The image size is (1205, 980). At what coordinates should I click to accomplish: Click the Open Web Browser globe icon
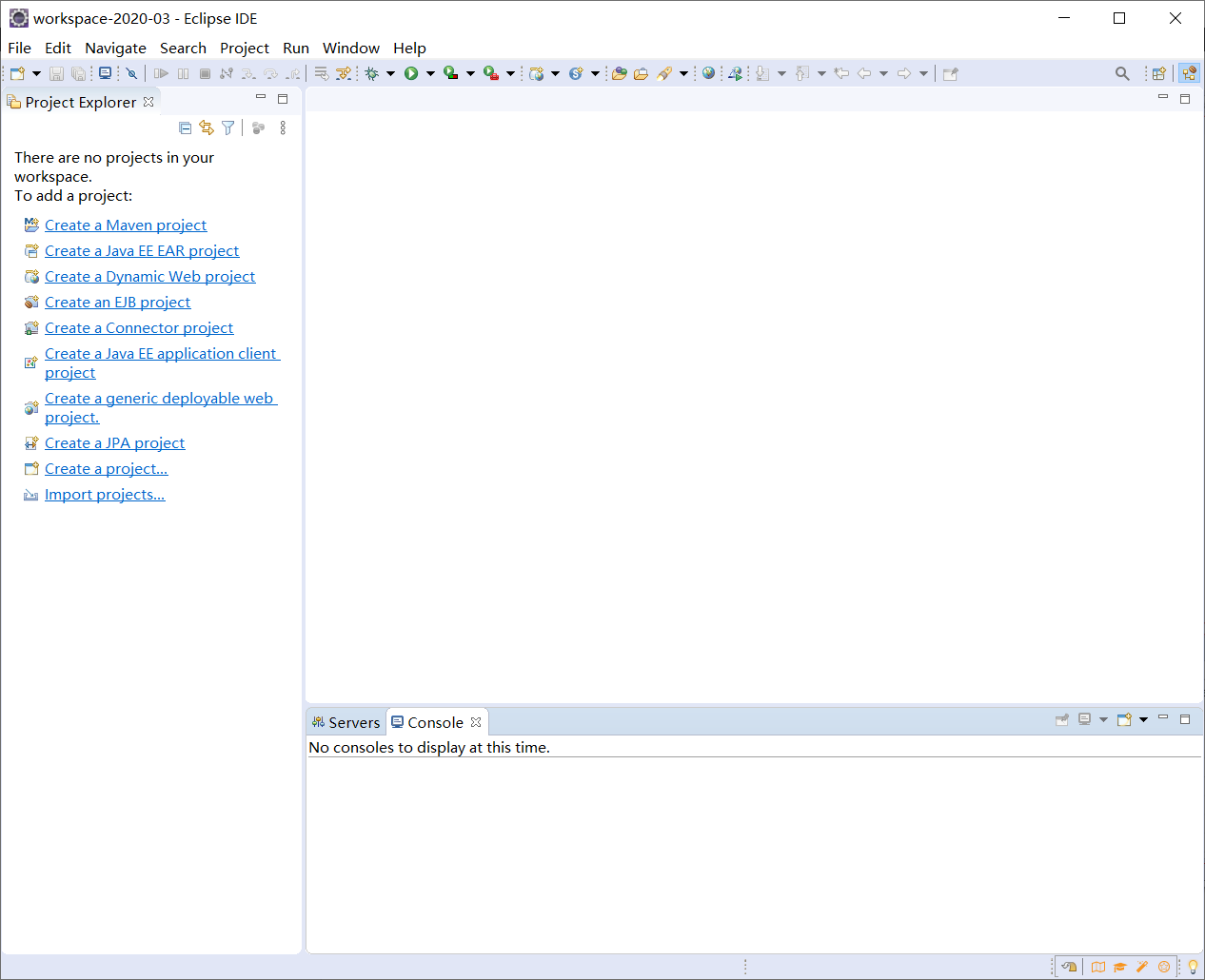[x=708, y=73]
